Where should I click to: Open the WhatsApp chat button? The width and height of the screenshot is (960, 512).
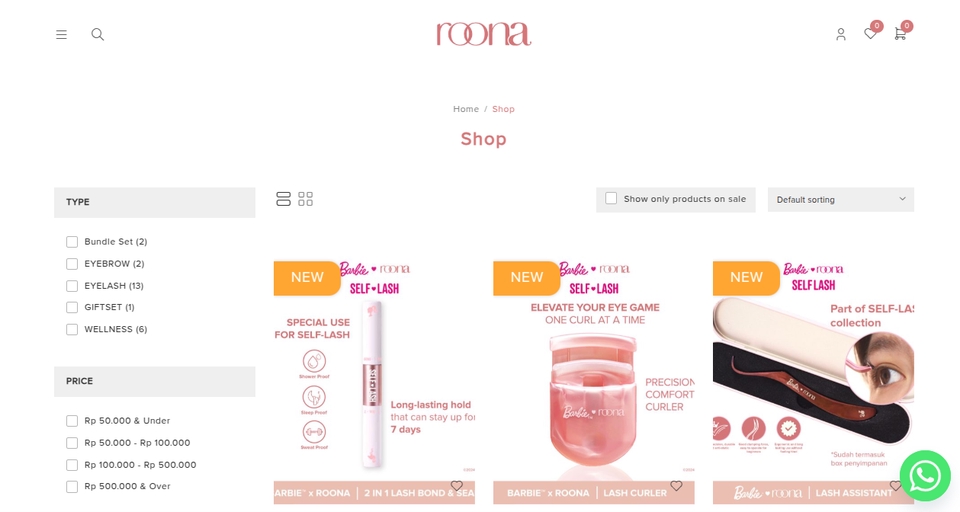tap(924, 476)
